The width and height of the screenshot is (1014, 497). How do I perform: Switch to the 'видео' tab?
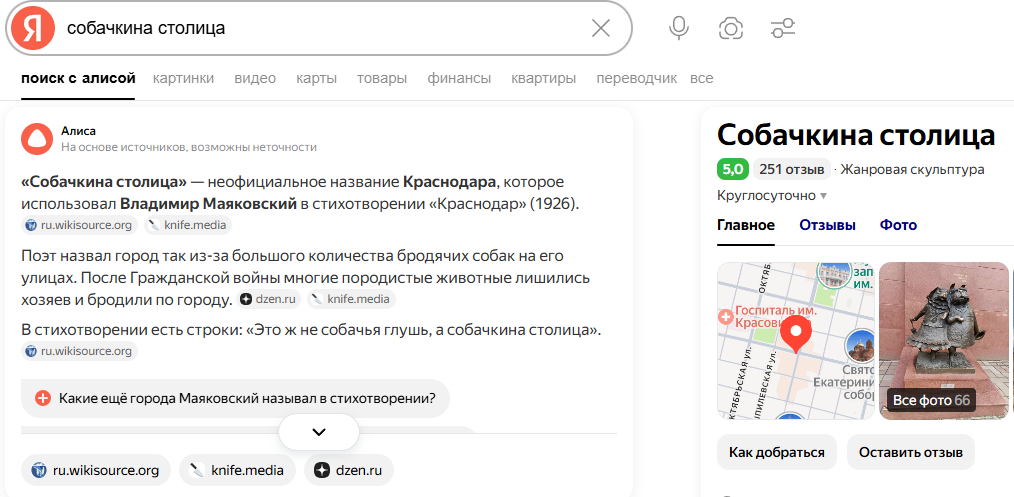pyautogui.click(x=255, y=79)
